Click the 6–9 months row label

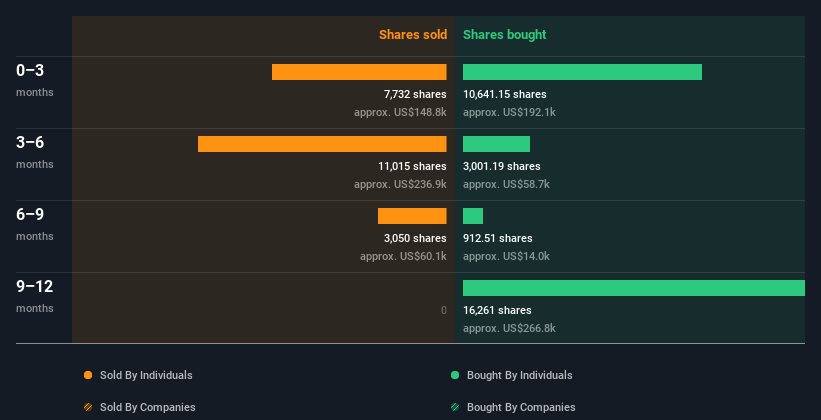pos(34,224)
